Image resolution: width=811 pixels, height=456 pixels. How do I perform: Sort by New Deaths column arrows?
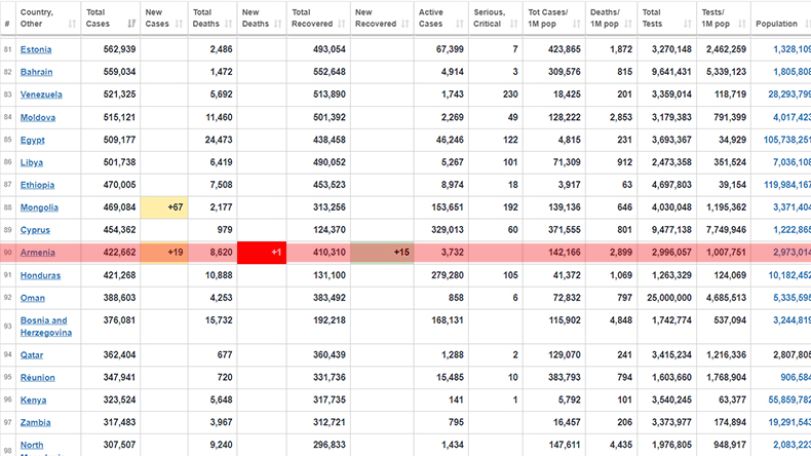tap(278, 24)
